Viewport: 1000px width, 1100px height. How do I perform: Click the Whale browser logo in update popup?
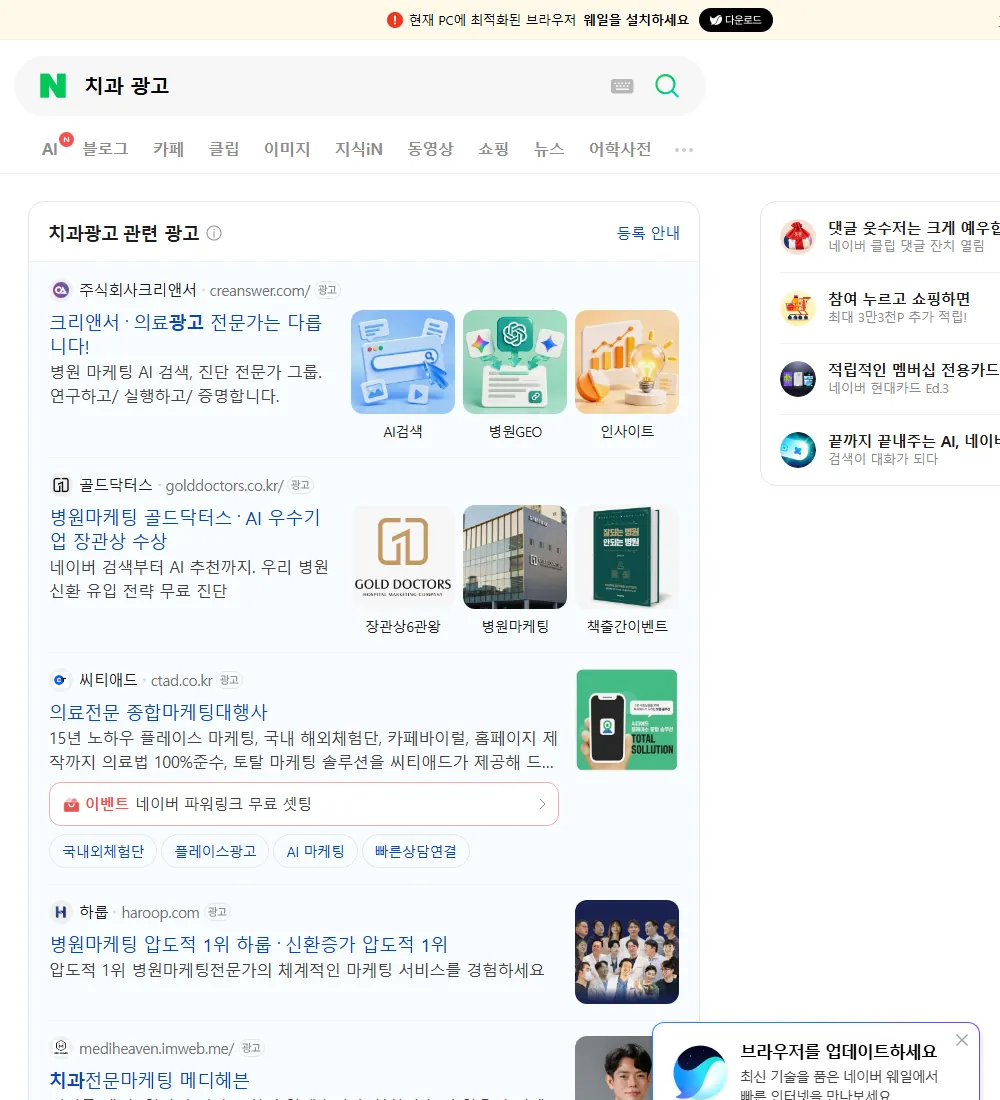tap(700, 1073)
